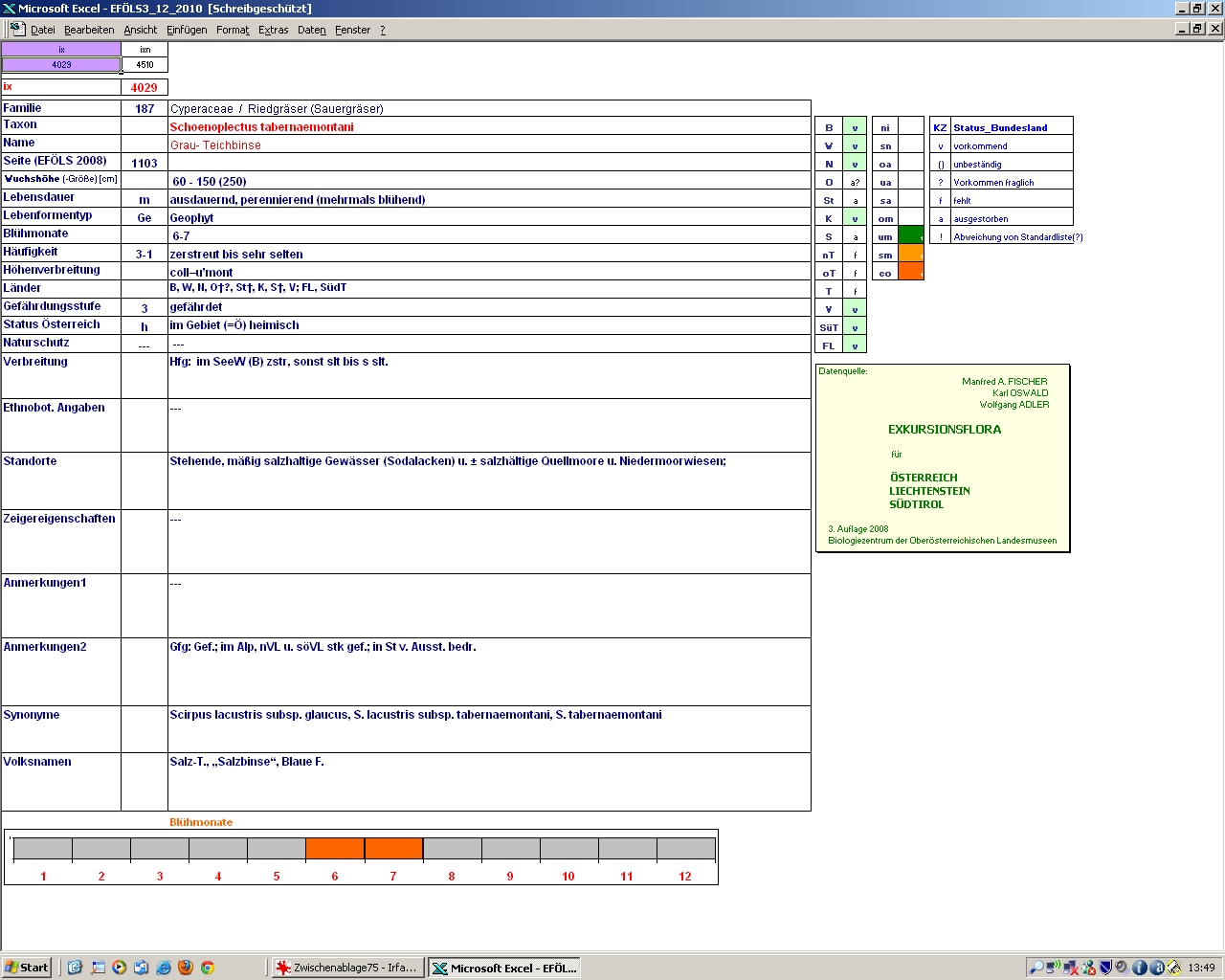This screenshot has height=980, width=1225.
Task: Click the quick launch icon between Media Player and Internet Explorer
Action: (x=142, y=968)
